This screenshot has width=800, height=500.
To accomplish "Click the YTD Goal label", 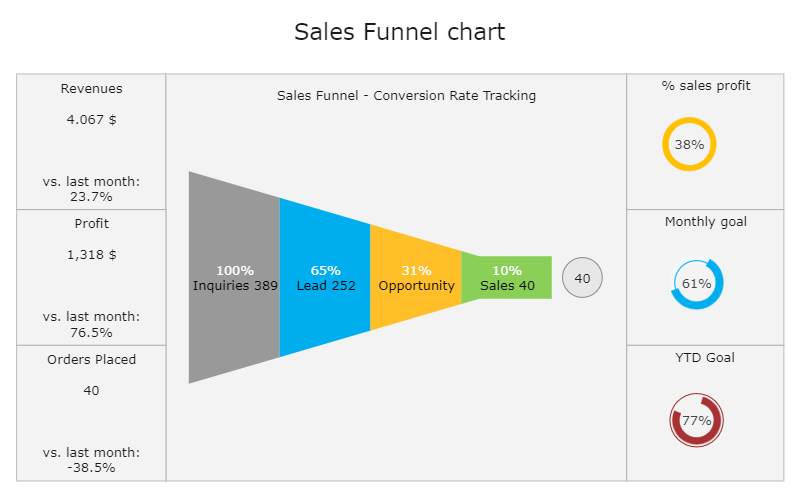I will click(705, 358).
